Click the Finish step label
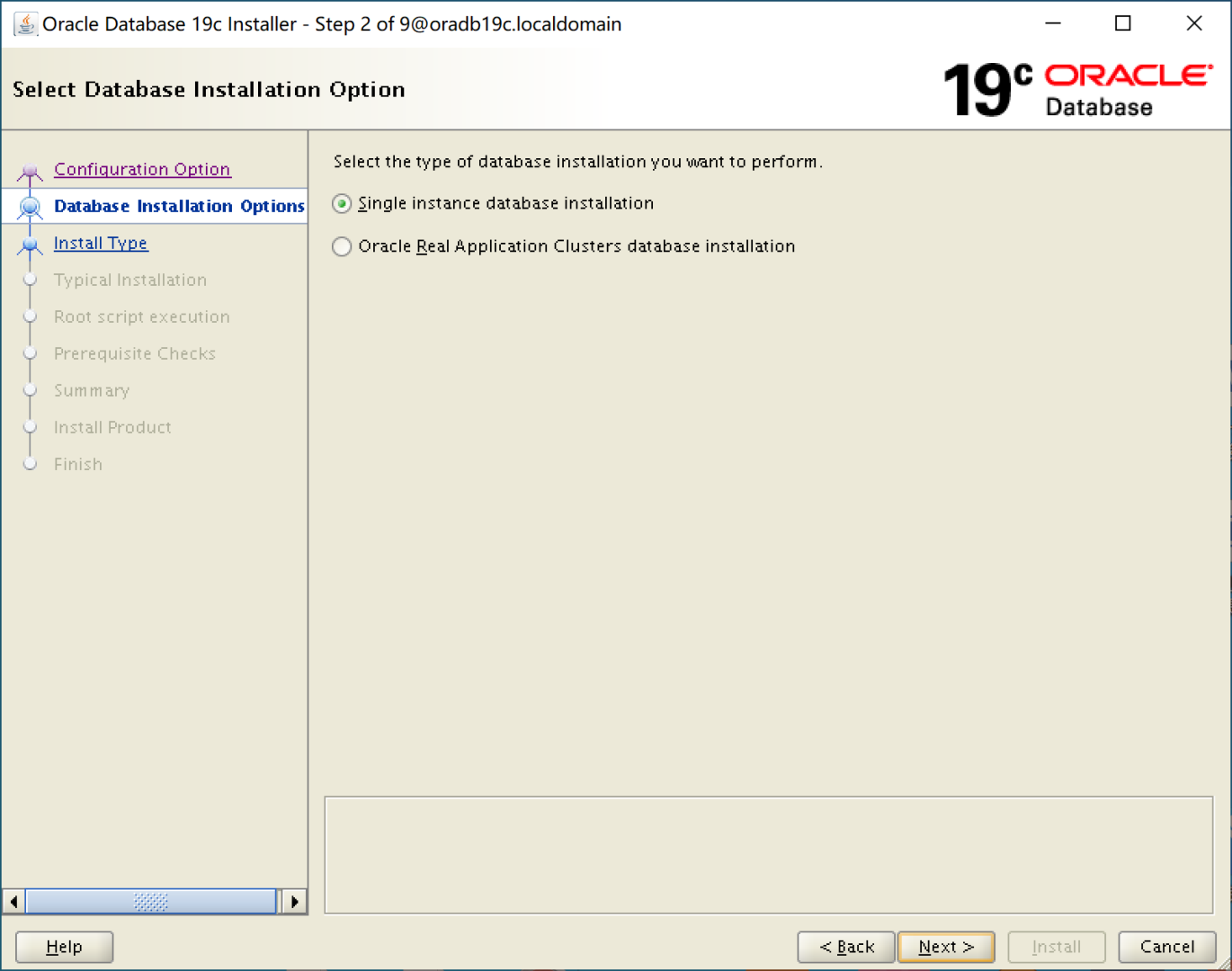The height and width of the screenshot is (971, 1232). point(78,464)
